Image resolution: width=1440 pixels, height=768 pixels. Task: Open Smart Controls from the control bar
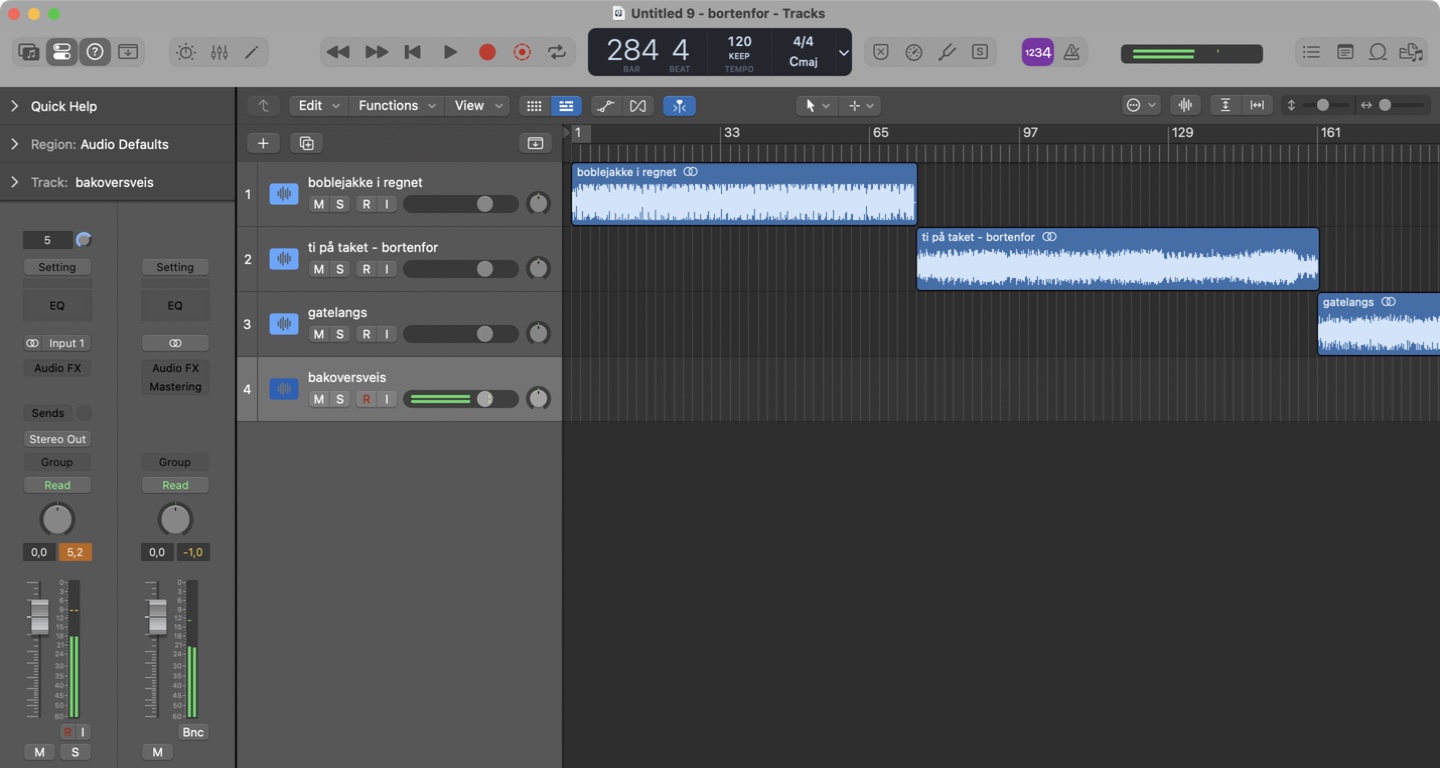(x=186, y=52)
